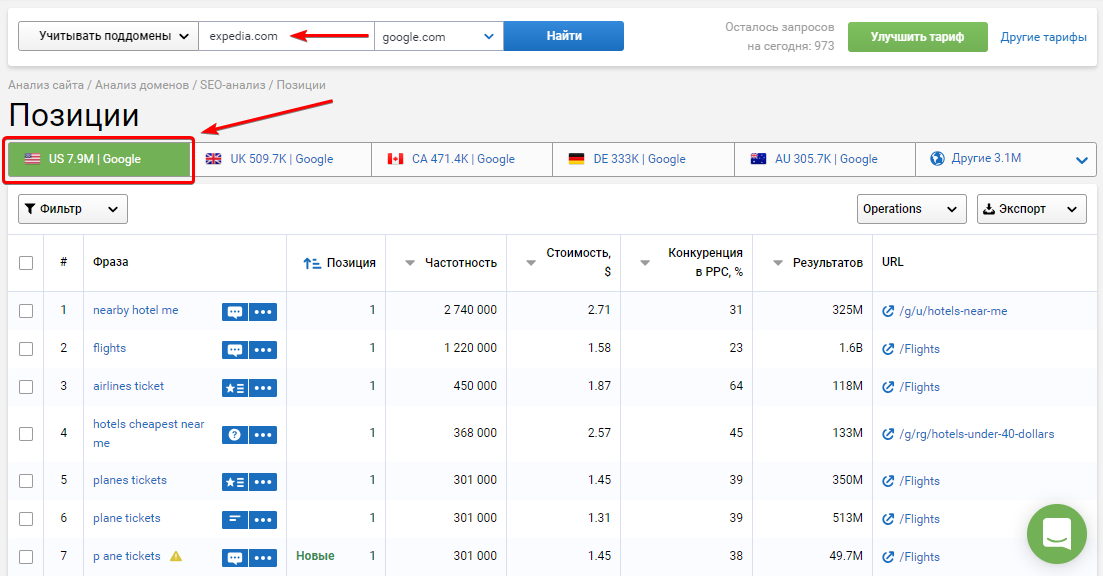
Task: Click star-list icon for 'planes tickets'
Action: [235, 482]
